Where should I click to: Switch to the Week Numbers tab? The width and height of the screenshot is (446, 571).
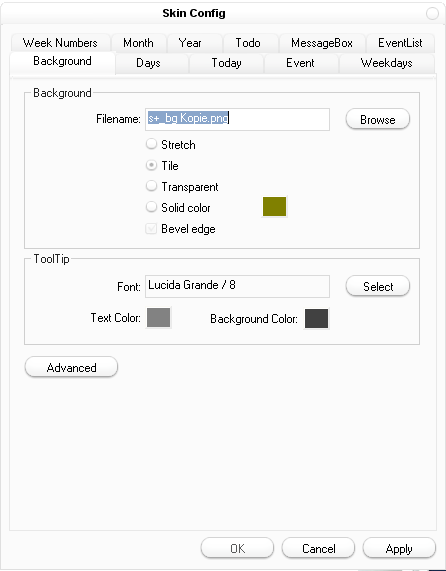60,43
